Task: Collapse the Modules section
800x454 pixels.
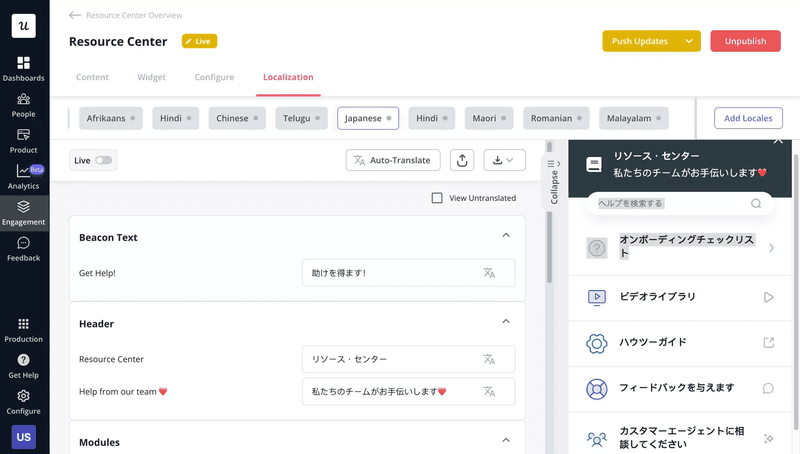Action: coord(506,440)
